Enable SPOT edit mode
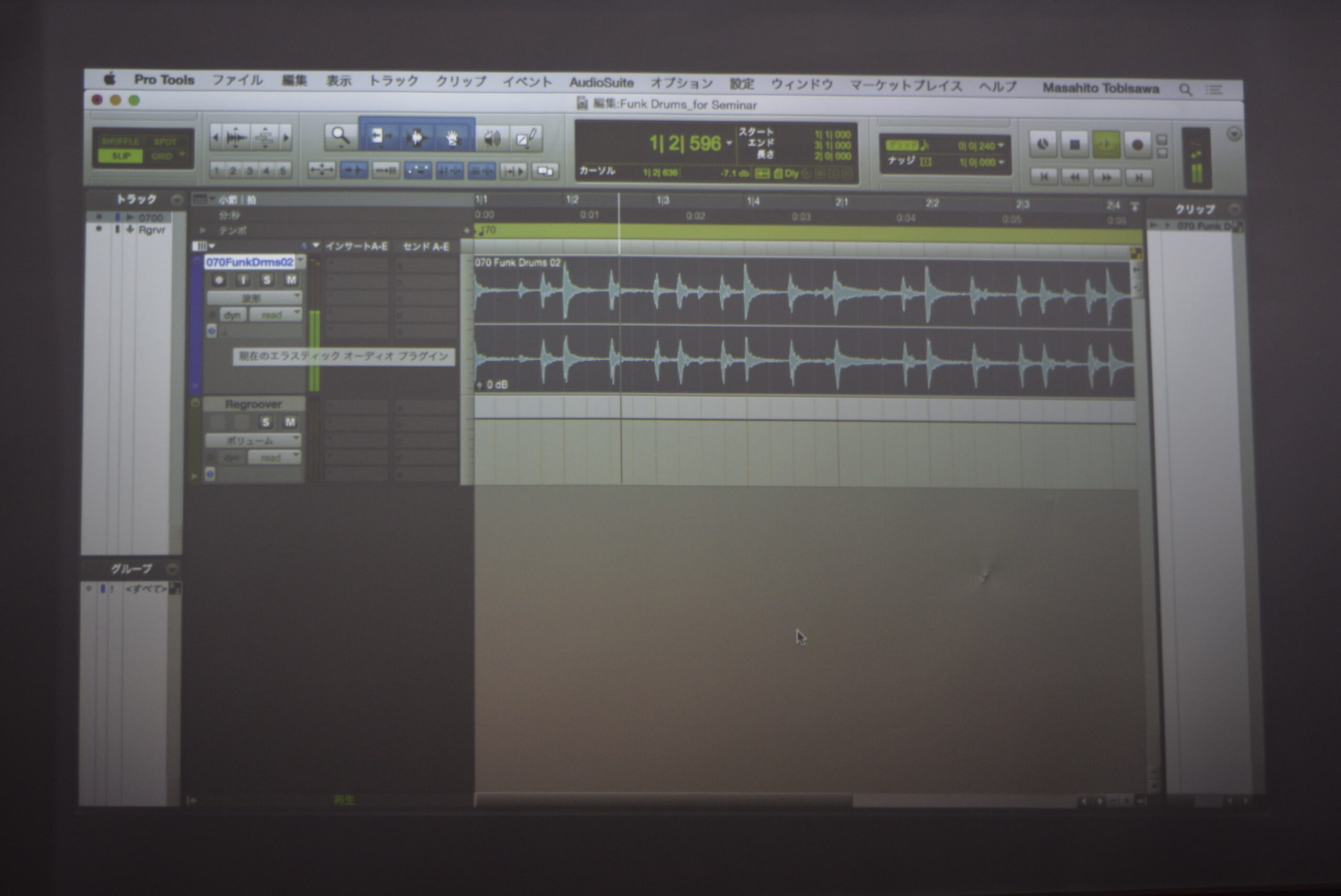 (x=164, y=142)
